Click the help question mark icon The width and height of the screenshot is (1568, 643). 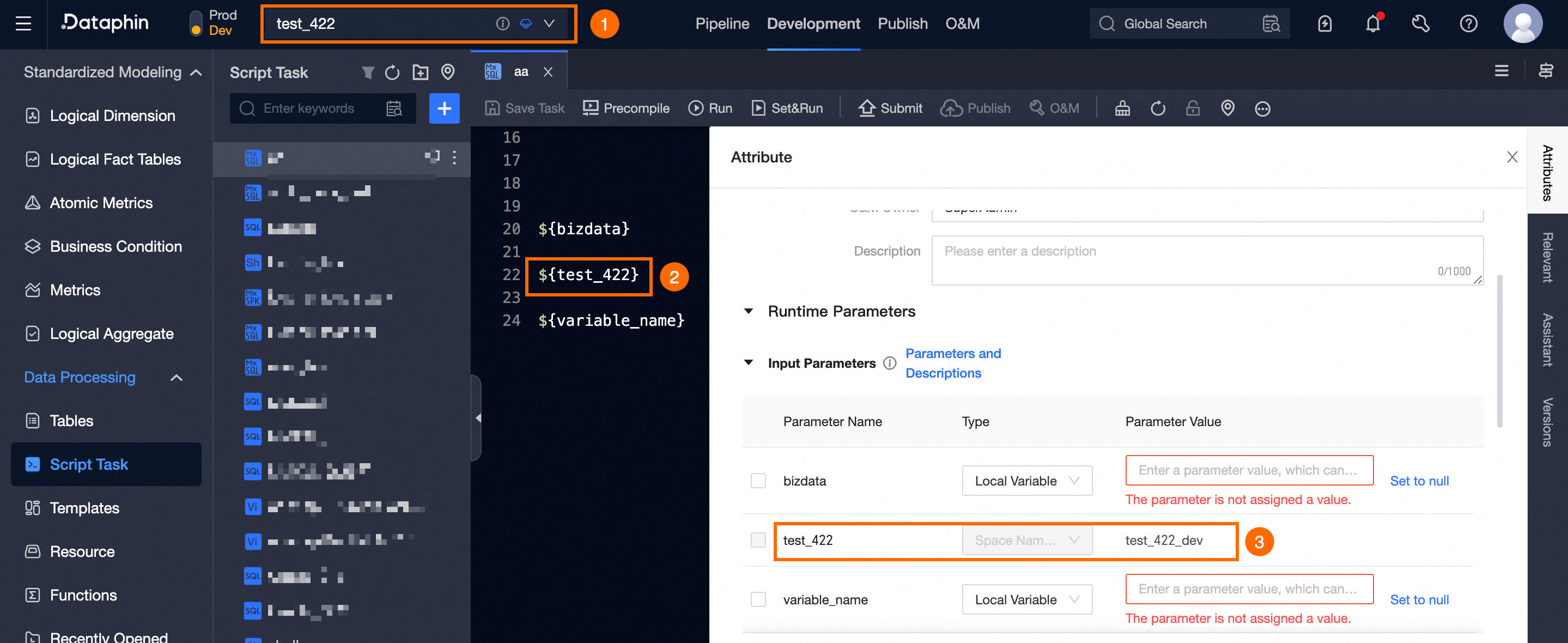(x=1468, y=24)
